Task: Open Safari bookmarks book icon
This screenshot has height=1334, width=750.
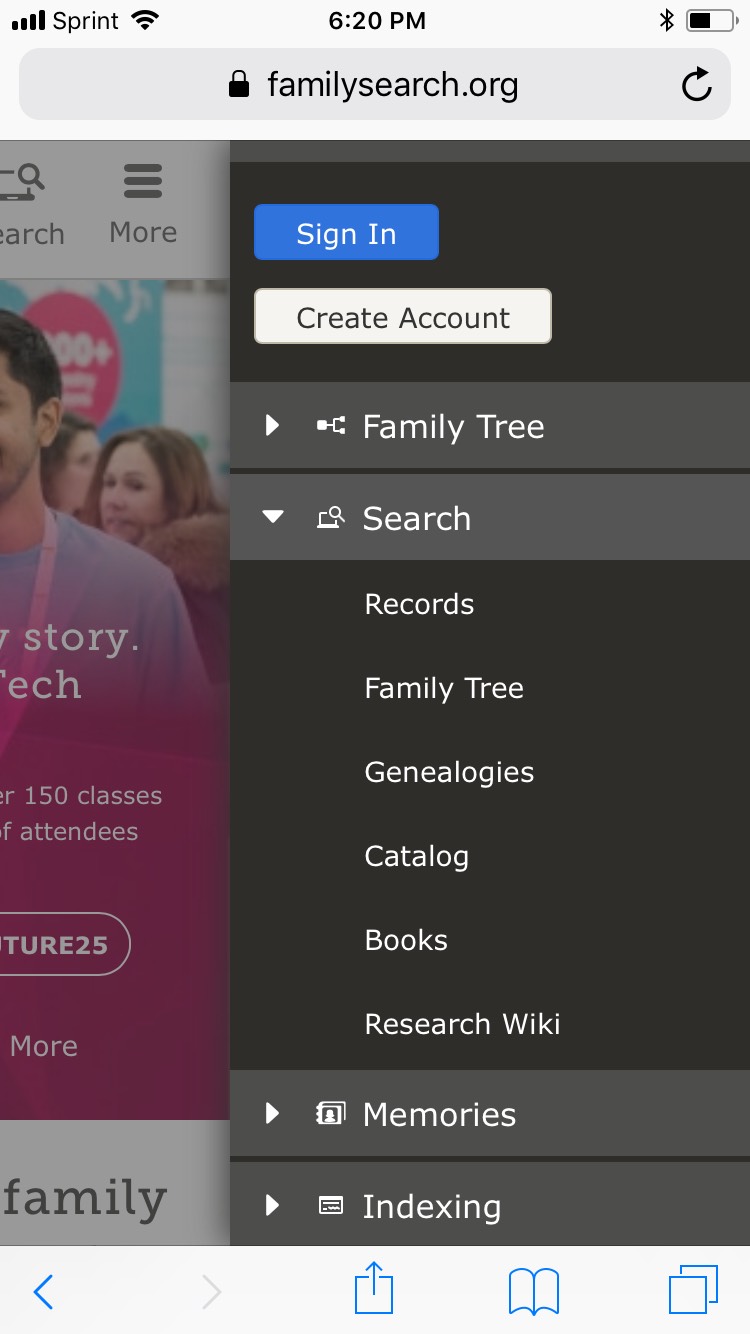Action: coord(534,1292)
